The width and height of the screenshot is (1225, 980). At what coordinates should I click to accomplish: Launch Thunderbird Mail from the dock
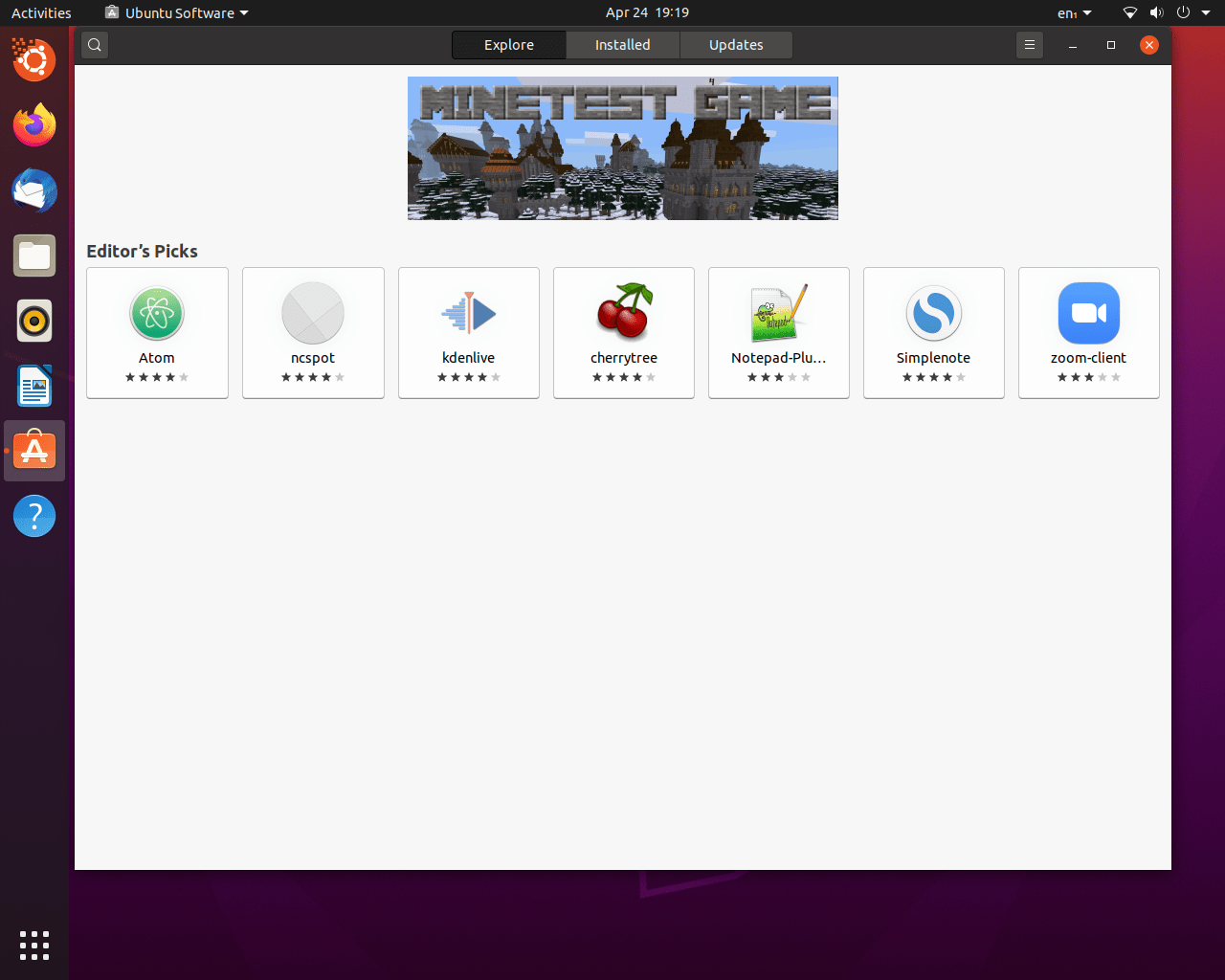coord(34,190)
